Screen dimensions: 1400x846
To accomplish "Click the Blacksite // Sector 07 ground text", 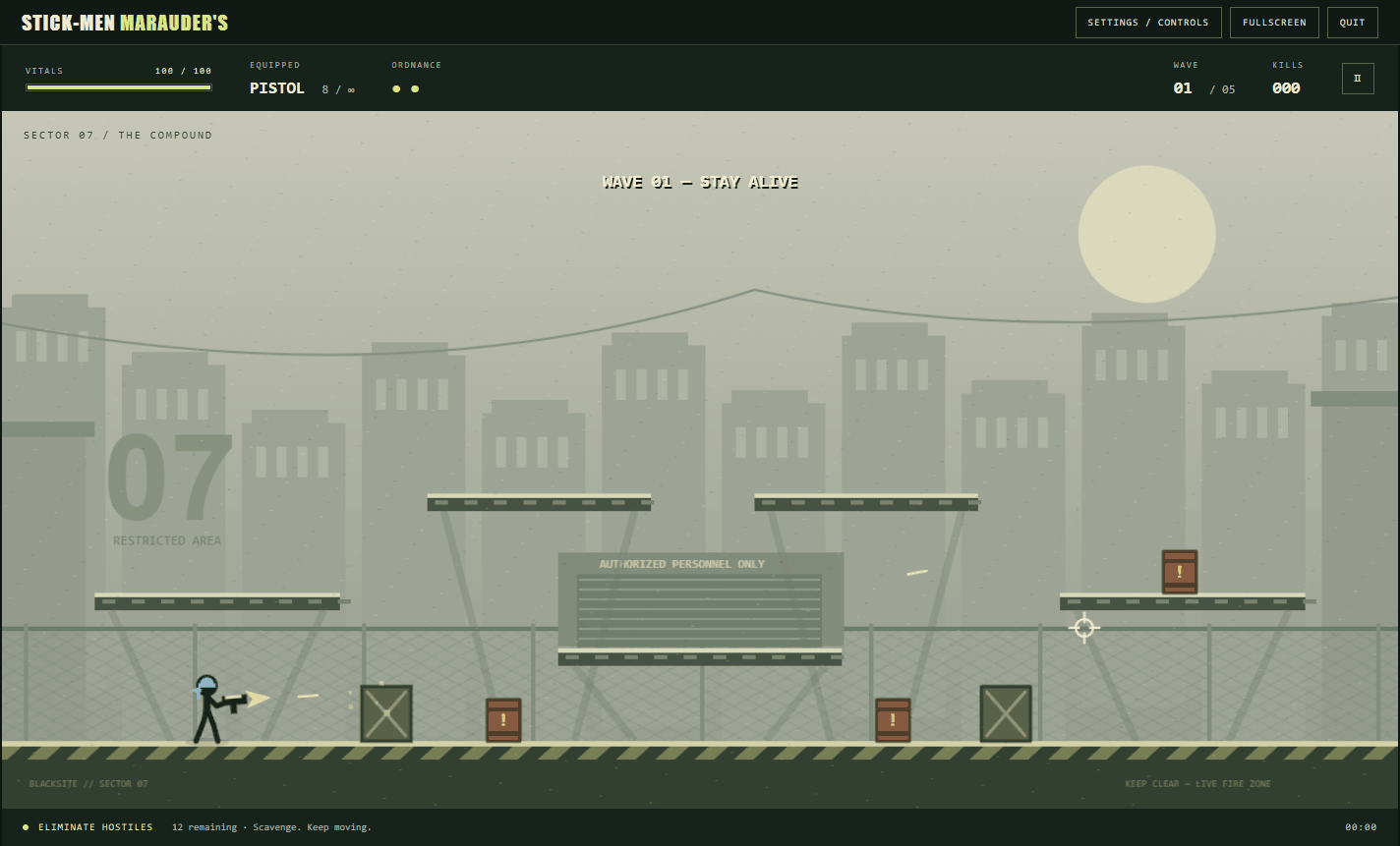I will tap(88, 784).
